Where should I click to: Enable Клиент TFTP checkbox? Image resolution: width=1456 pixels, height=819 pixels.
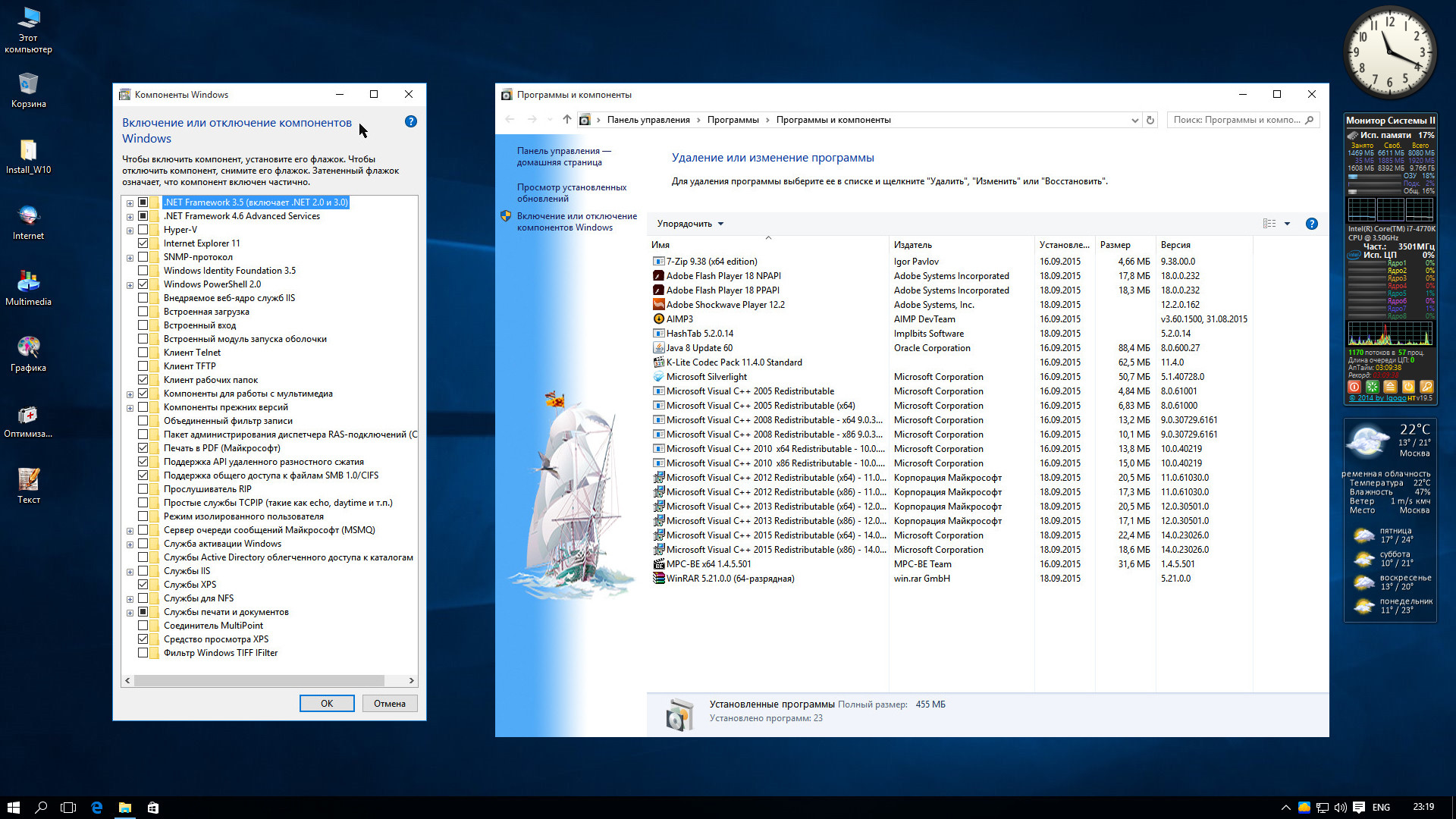point(143,366)
